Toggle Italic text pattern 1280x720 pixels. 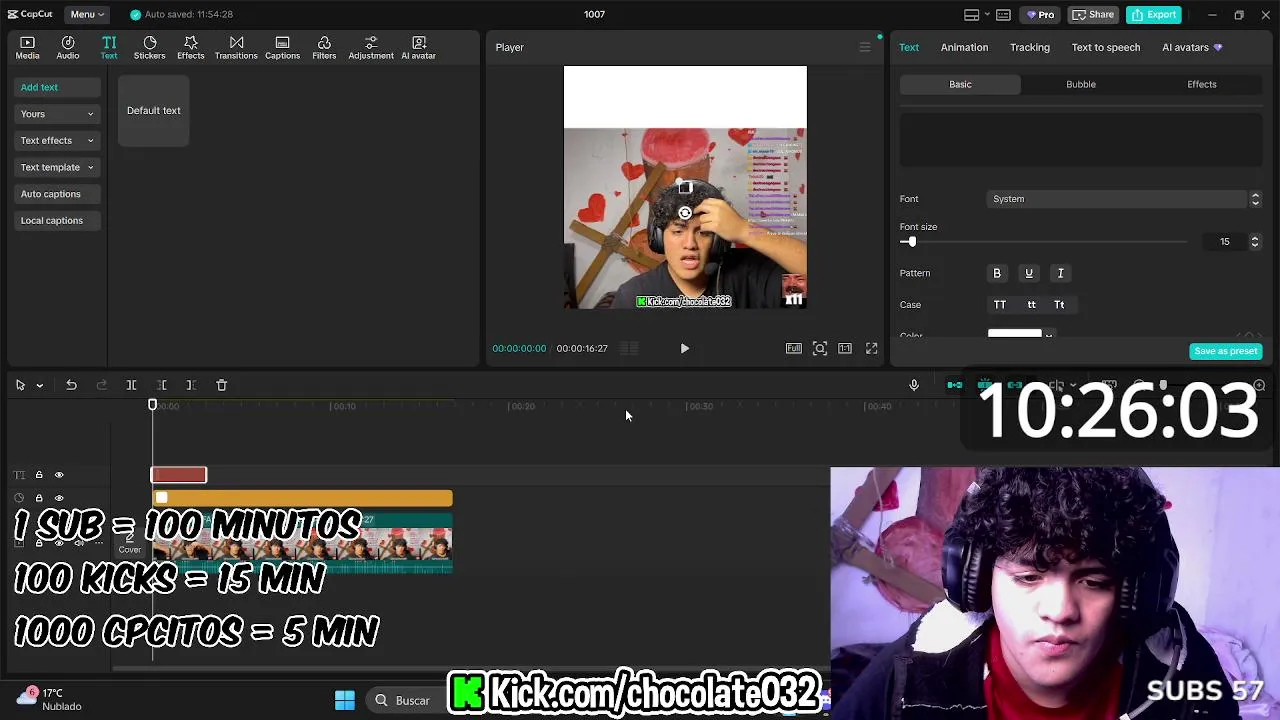point(1061,273)
